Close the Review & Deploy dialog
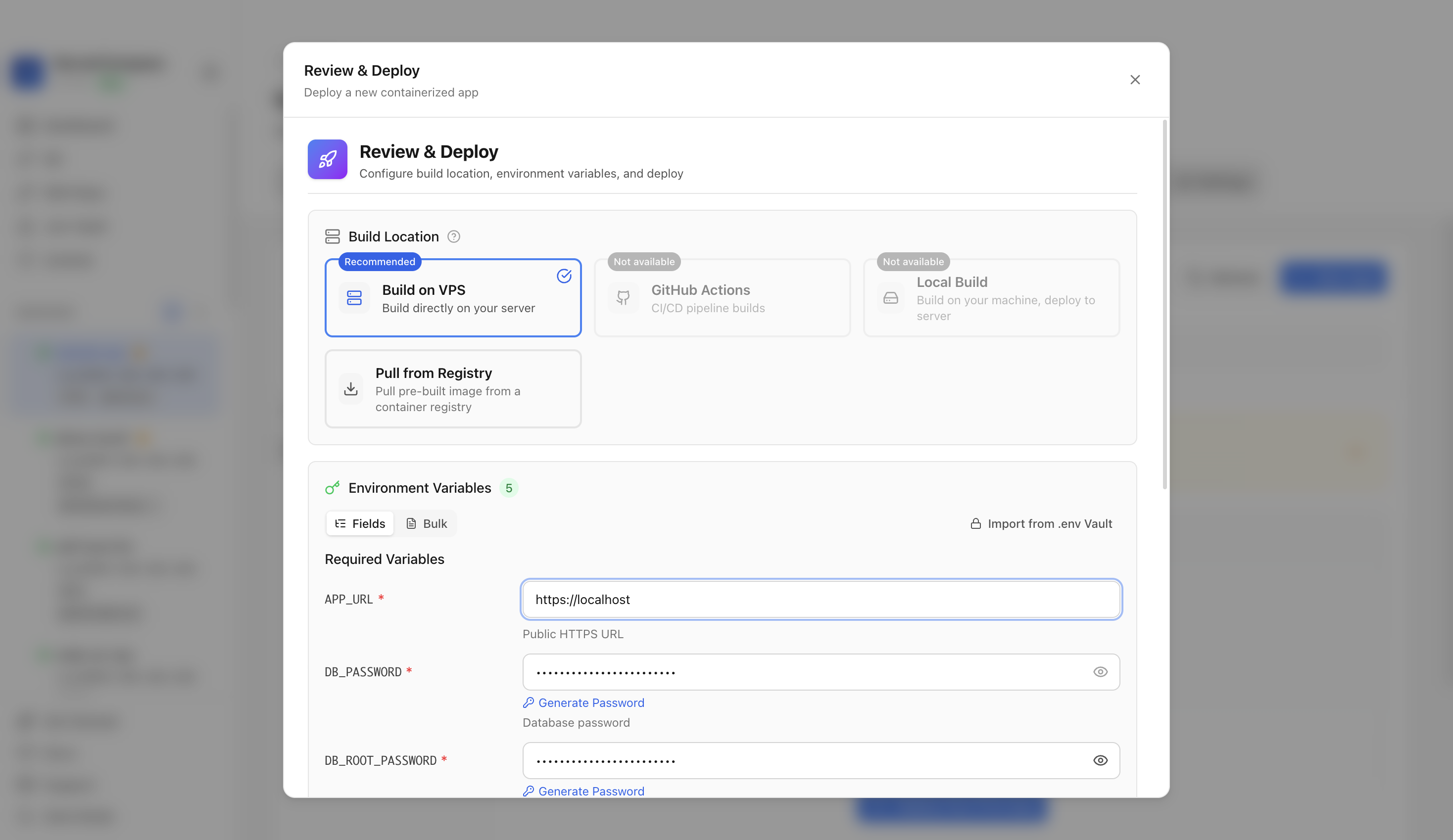Viewport: 1453px width, 840px height. pos(1135,80)
